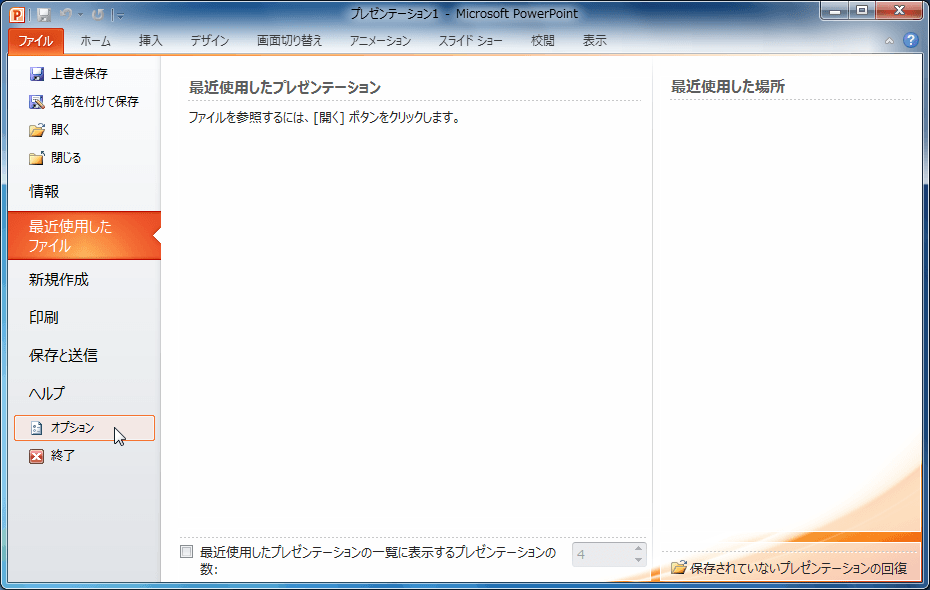Select 閉じる from the backstage menu
This screenshot has width=930, height=590.
84,158
